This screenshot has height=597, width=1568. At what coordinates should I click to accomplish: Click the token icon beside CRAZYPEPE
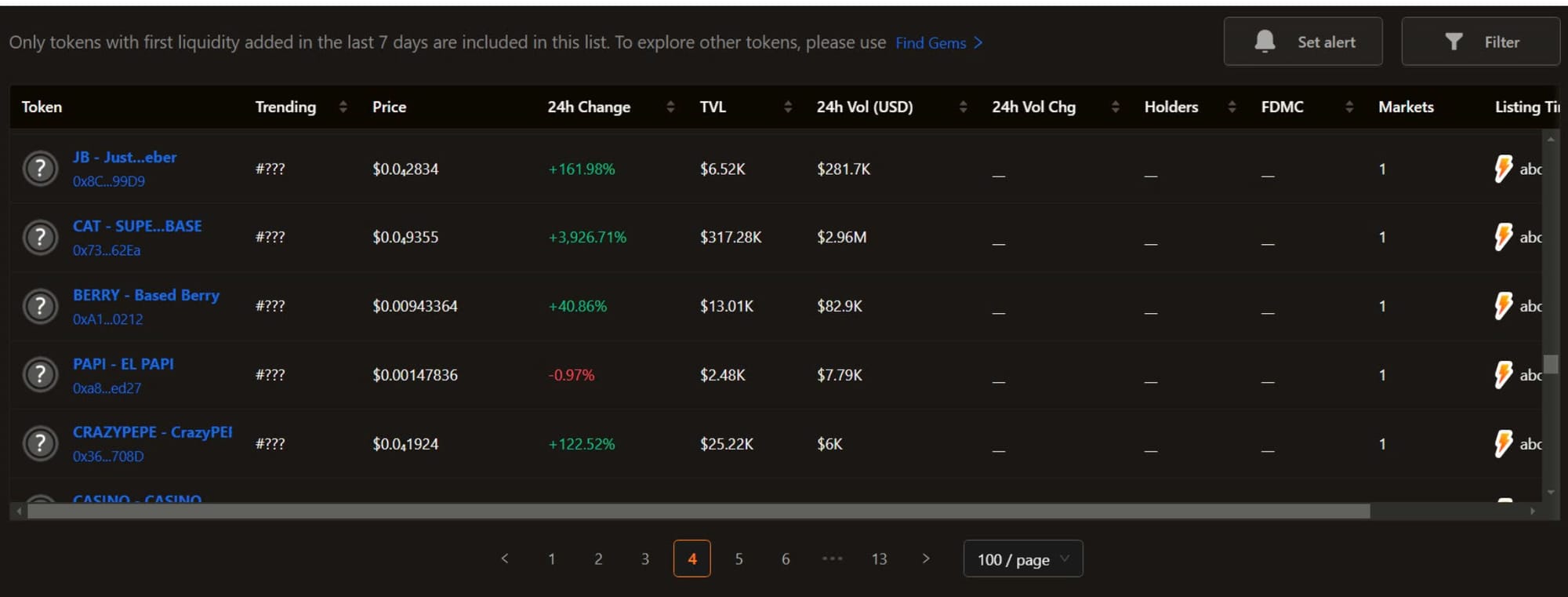point(40,443)
